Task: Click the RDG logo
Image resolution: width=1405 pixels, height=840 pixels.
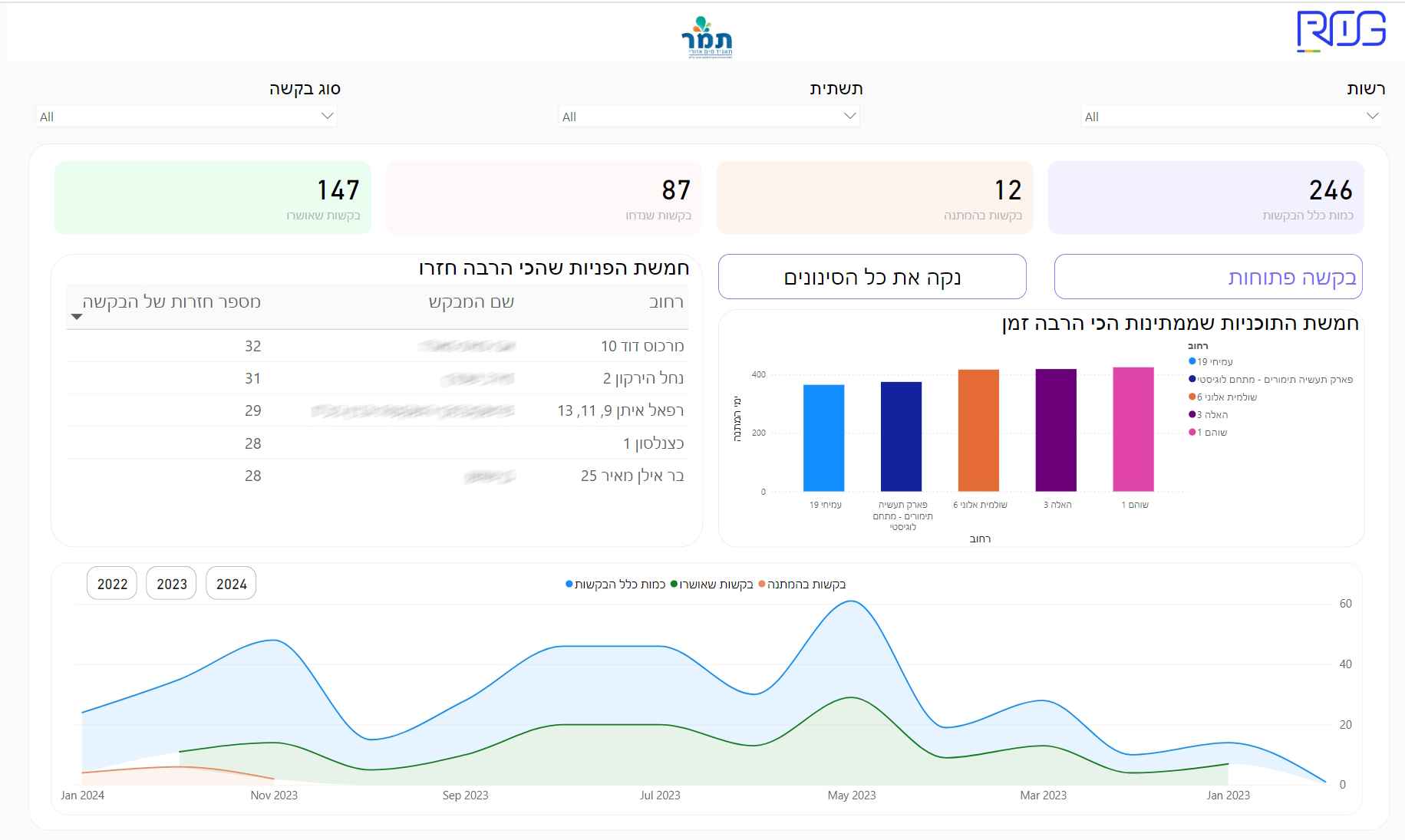Action: pyautogui.click(x=1341, y=31)
